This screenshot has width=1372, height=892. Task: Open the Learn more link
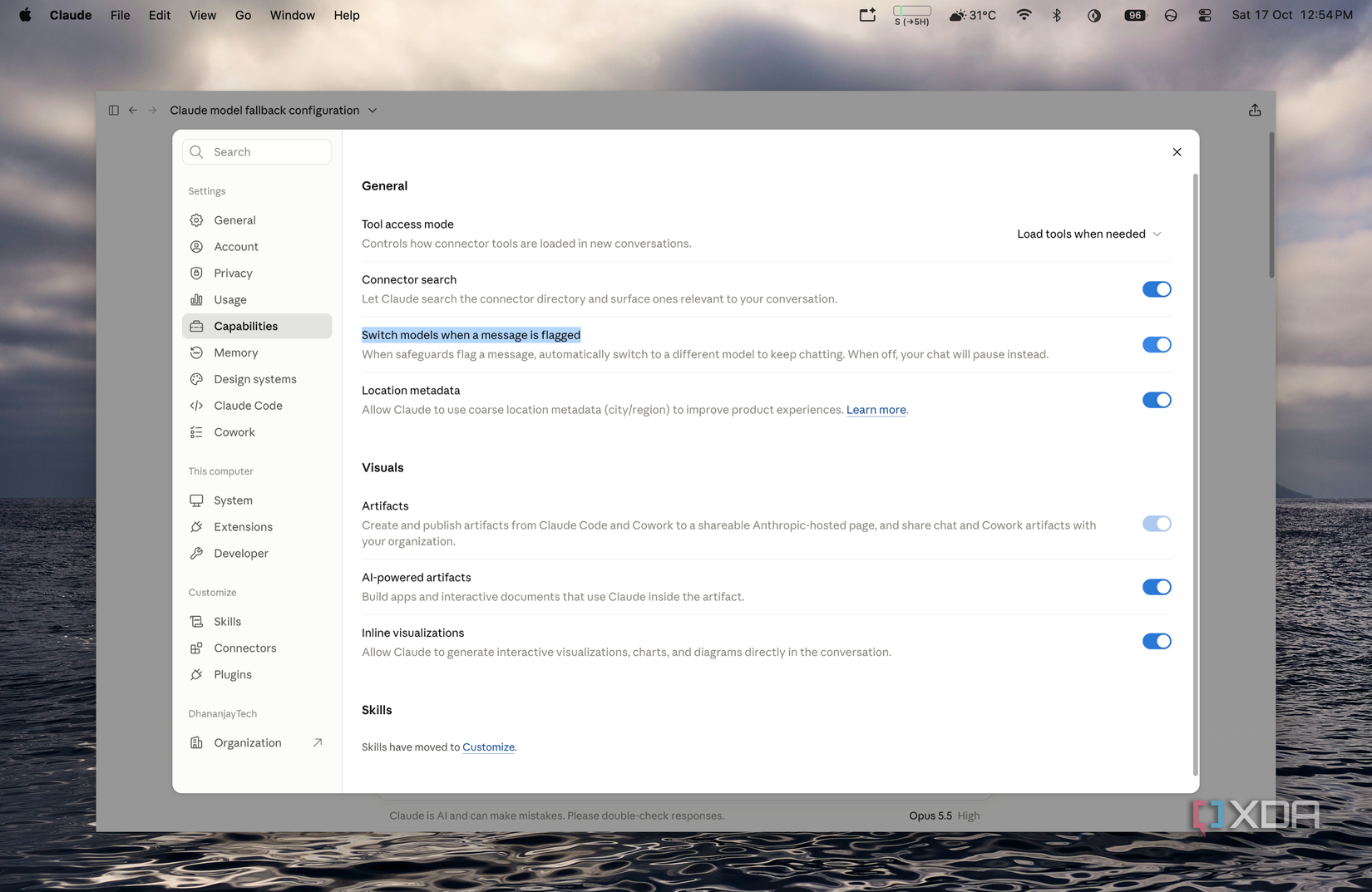click(x=876, y=410)
